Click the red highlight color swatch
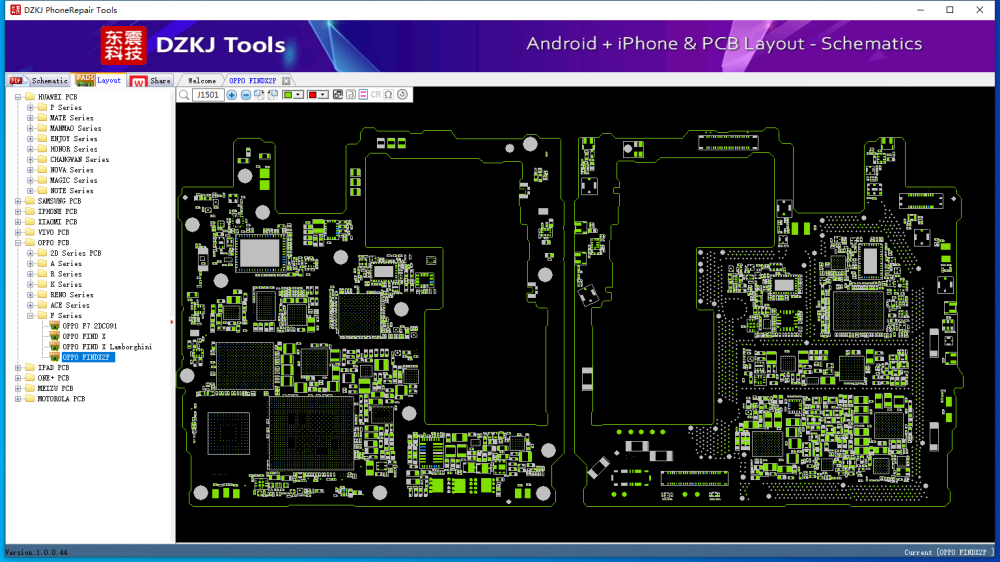Screen dimensions: 1000x562 point(312,95)
